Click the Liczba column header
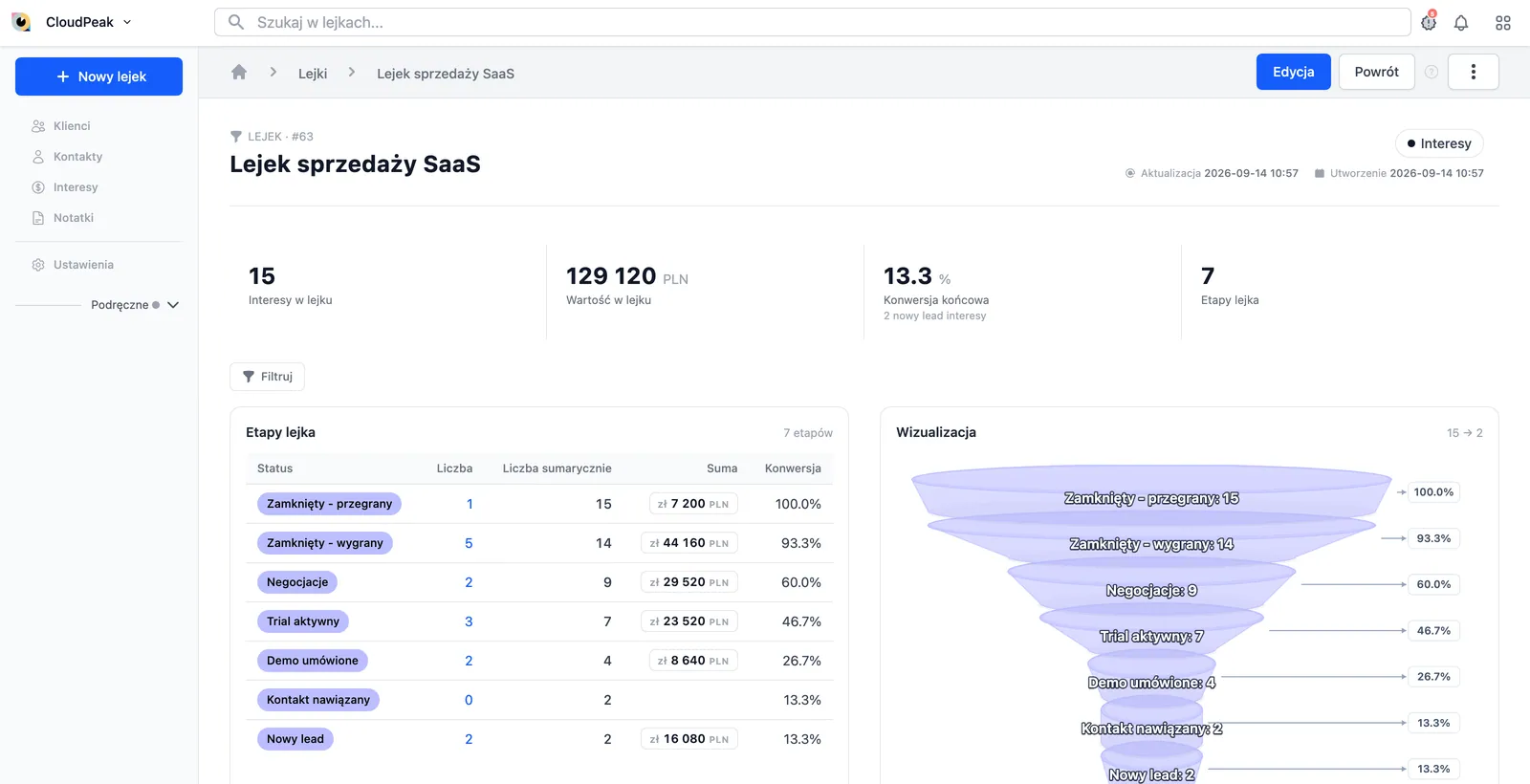1530x784 pixels. 454,468
